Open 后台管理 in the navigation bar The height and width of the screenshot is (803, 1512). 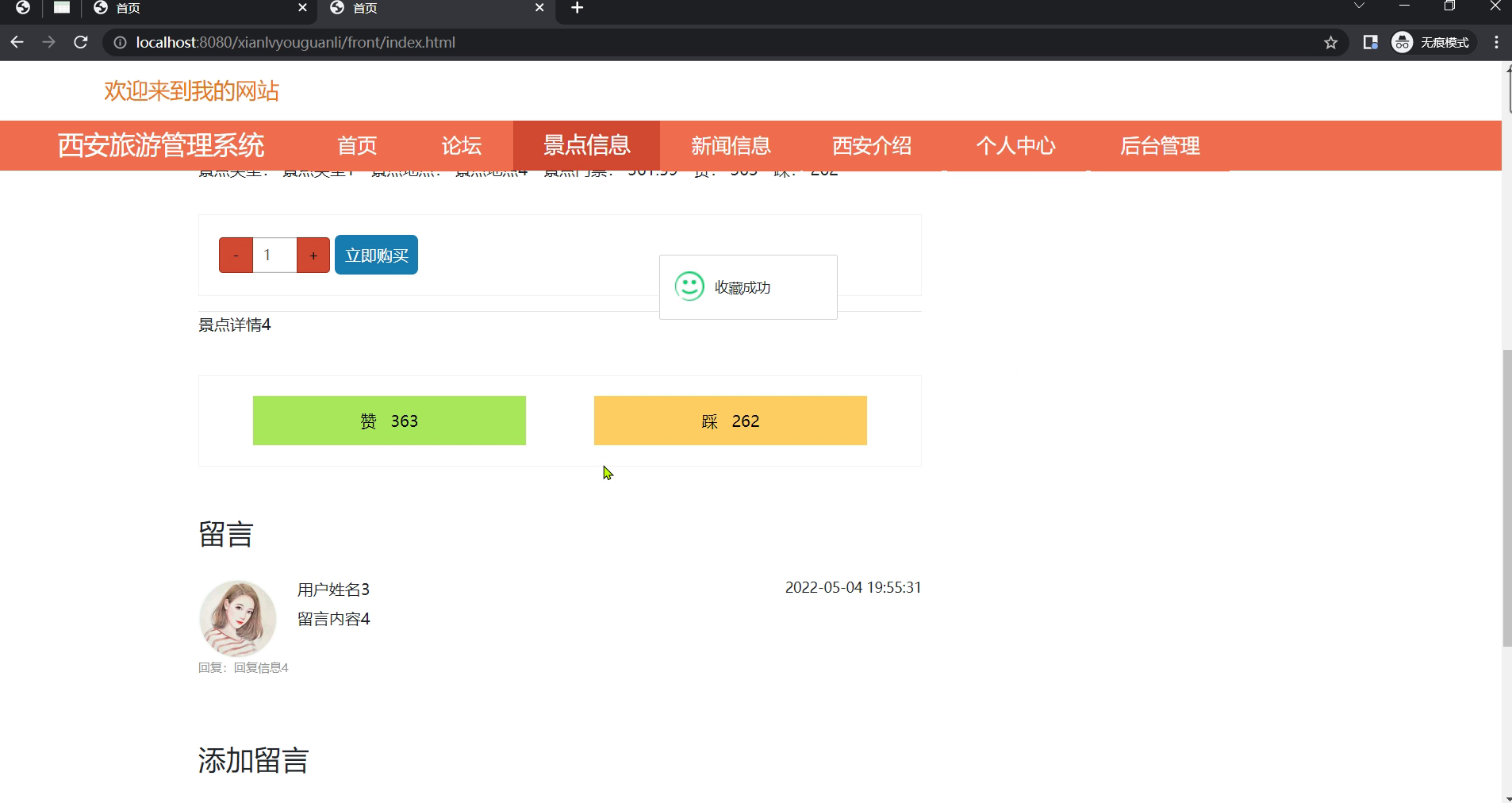tap(1159, 146)
